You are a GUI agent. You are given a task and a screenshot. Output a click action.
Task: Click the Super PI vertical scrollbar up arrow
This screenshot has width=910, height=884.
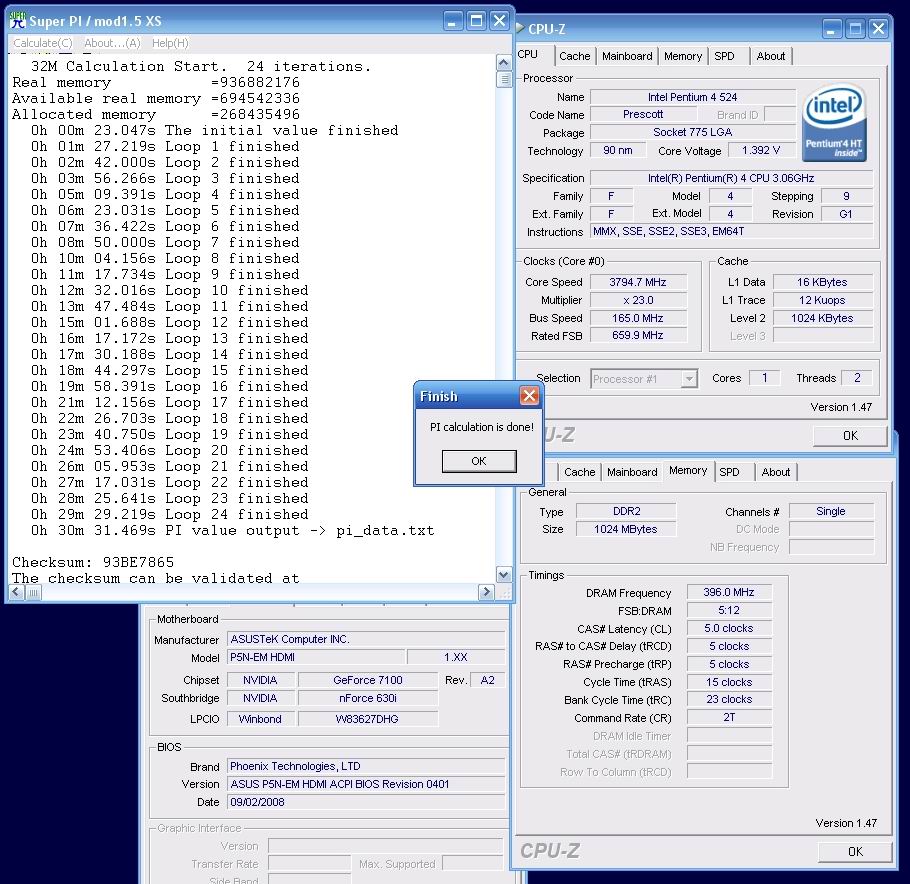coord(504,62)
